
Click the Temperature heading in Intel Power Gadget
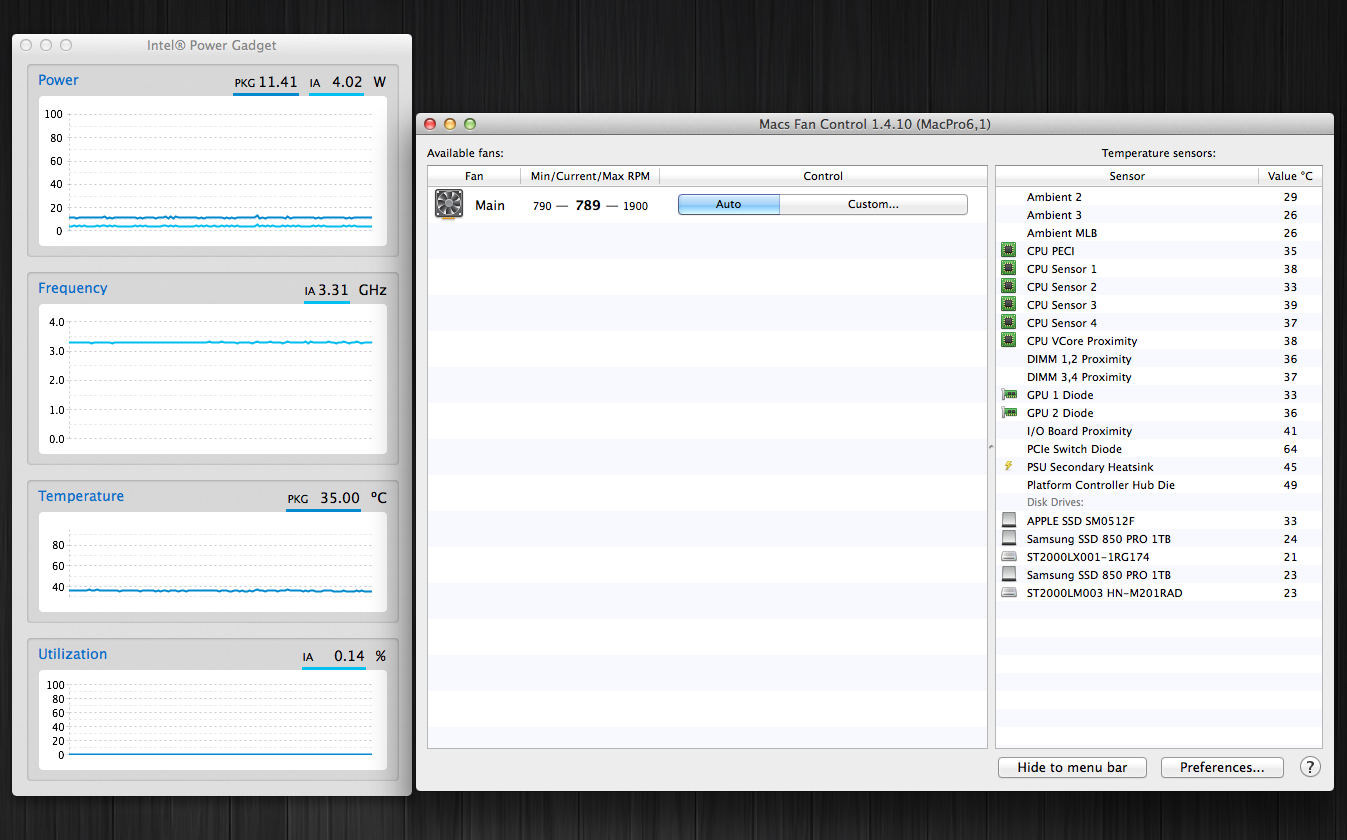[81, 496]
